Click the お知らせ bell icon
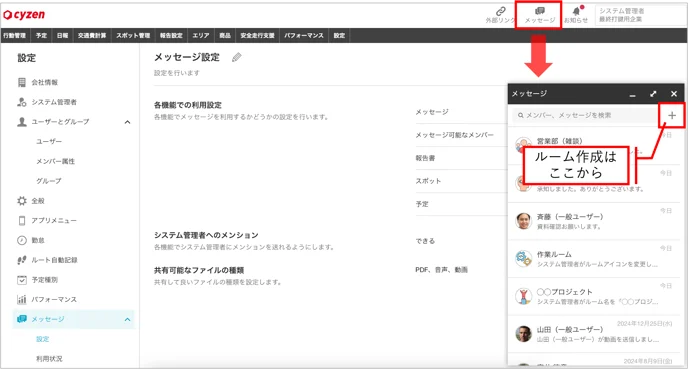The height and width of the screenshot is (369, 688). pos(576,15)
